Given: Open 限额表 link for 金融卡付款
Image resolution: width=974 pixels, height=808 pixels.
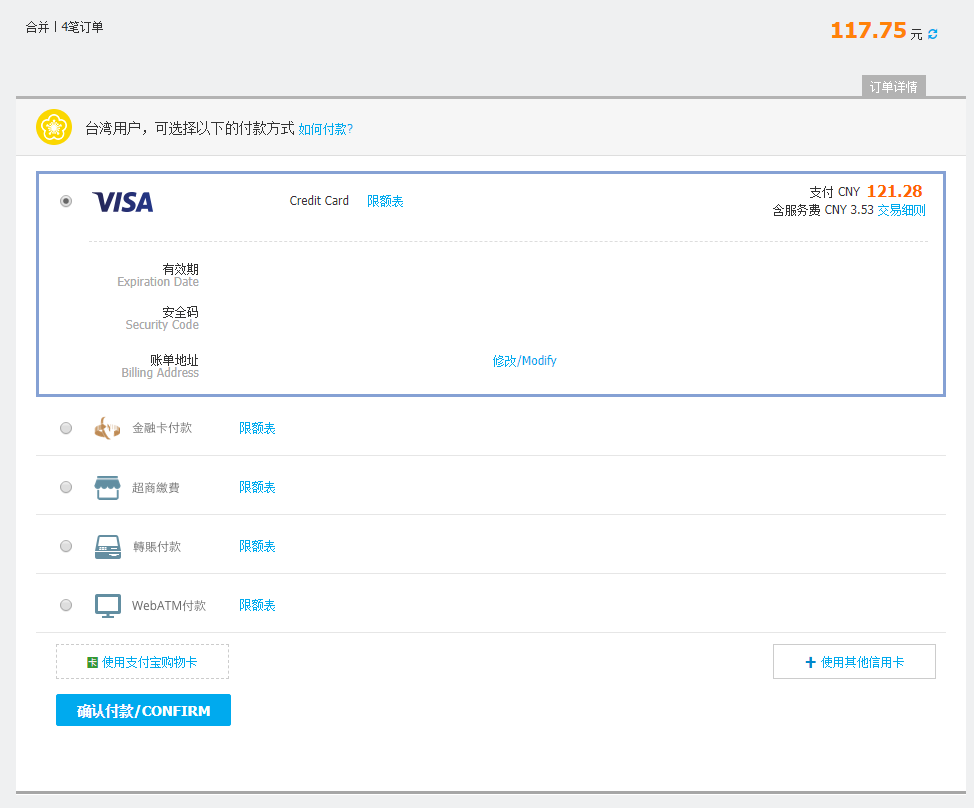Looking at the screenshot, I should click(x=257, y=428).
